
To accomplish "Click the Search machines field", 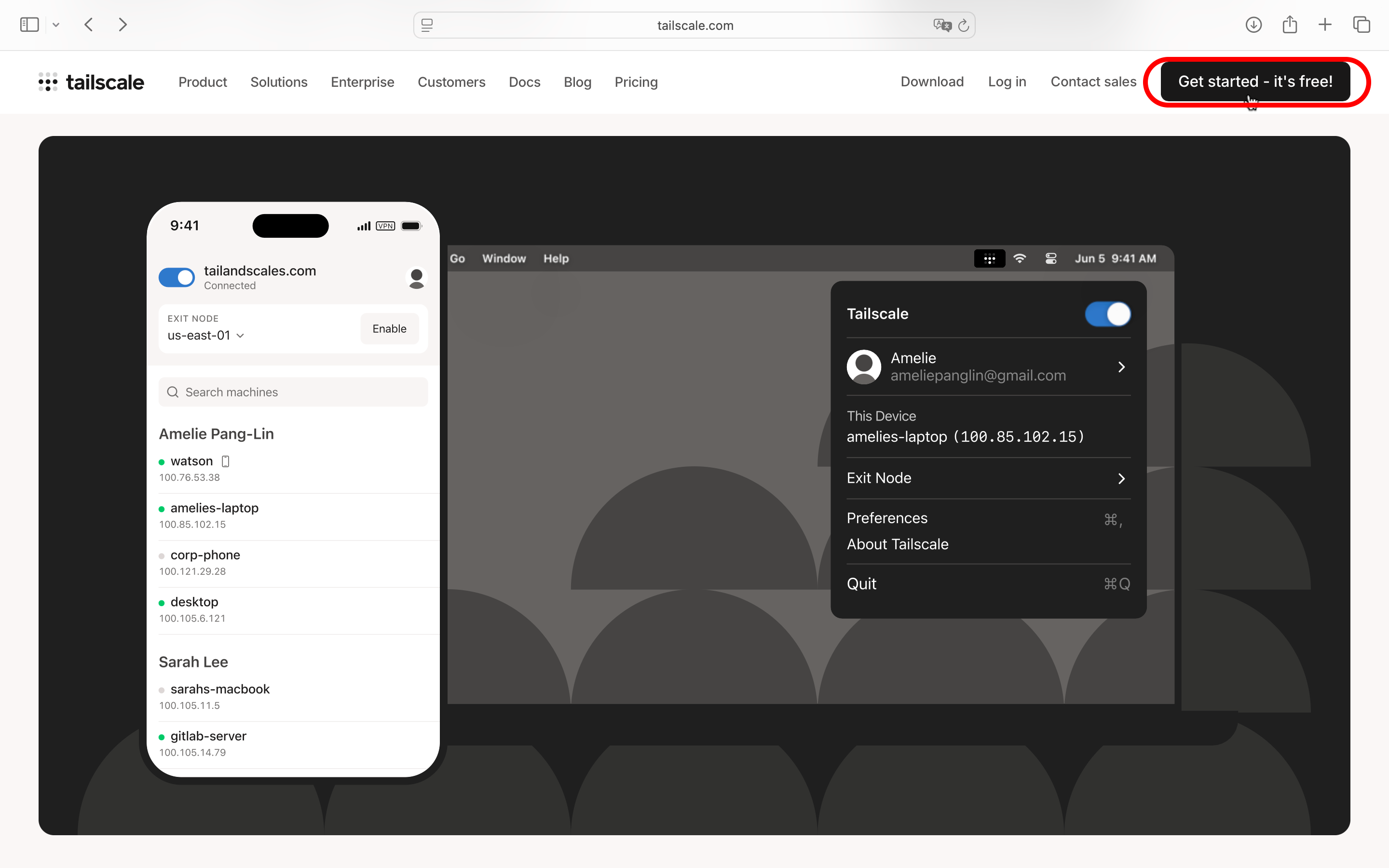I will [x=293, y=392].
